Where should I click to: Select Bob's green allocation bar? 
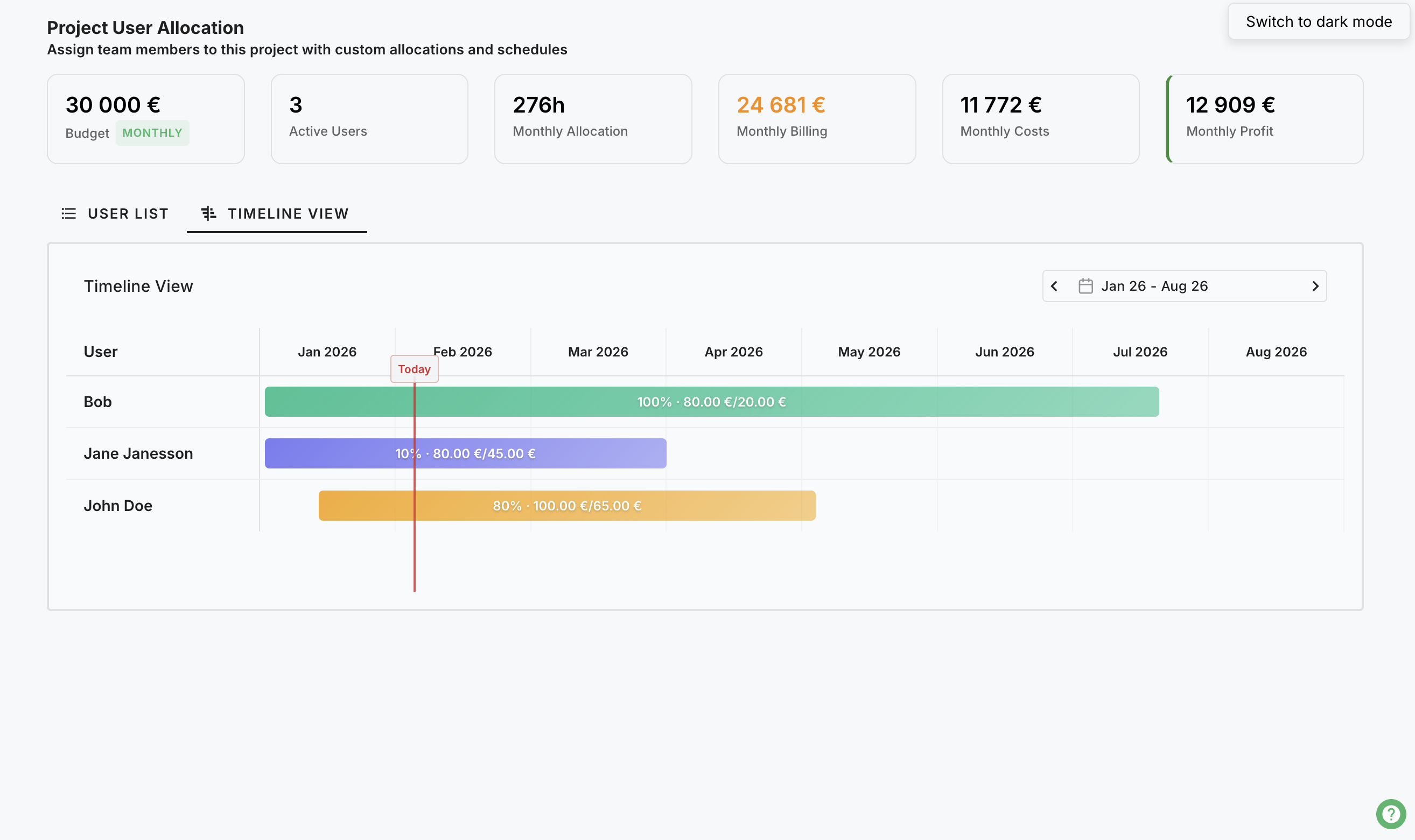[711, 402]
